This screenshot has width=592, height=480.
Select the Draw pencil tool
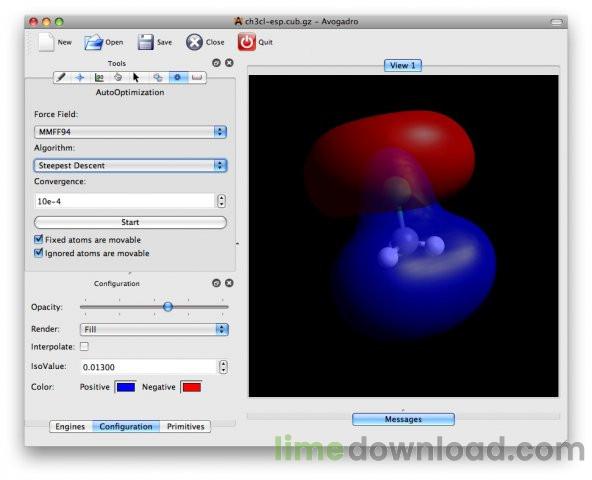(61, 77)
